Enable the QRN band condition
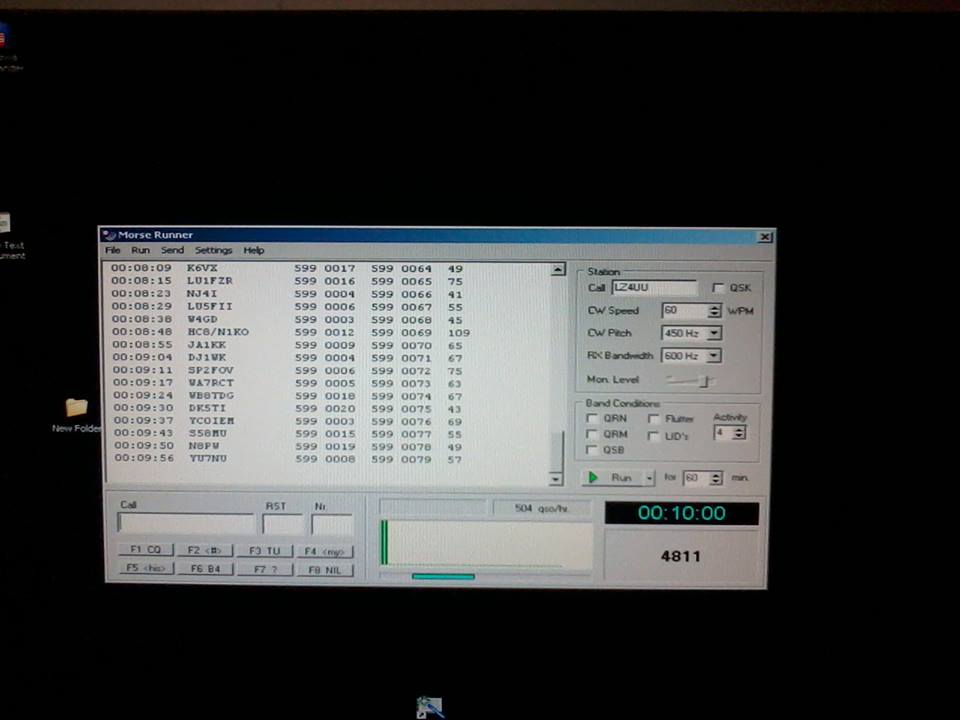 (592, 418)
